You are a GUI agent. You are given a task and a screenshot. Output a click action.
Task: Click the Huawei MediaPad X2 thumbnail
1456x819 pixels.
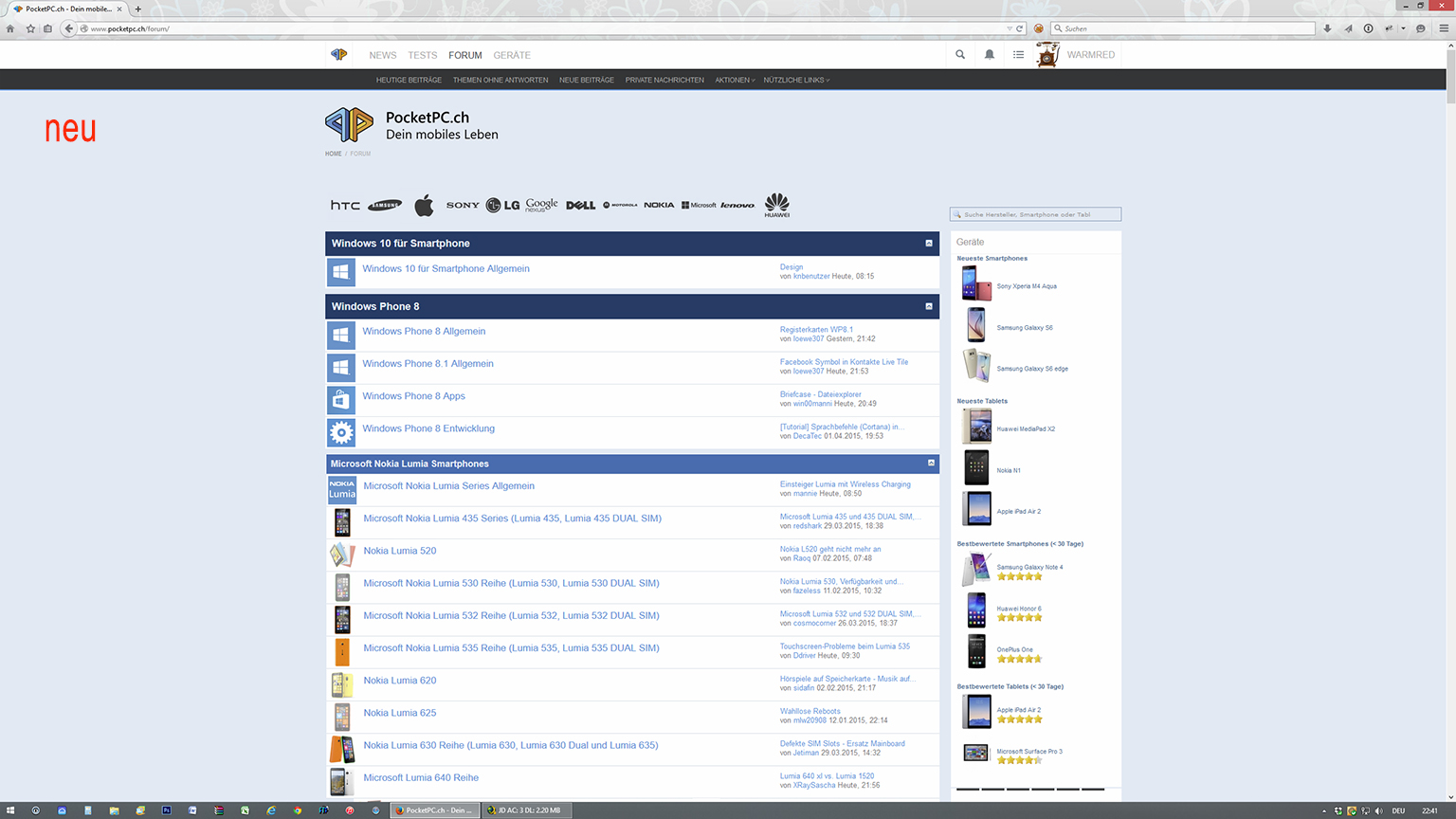(x=976, y=427)
